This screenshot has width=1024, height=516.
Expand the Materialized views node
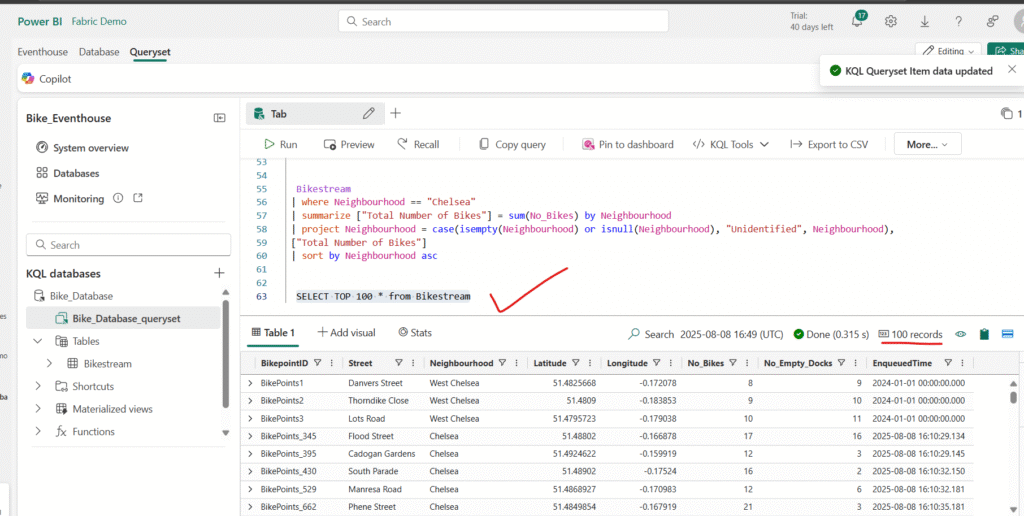point(38,409)
